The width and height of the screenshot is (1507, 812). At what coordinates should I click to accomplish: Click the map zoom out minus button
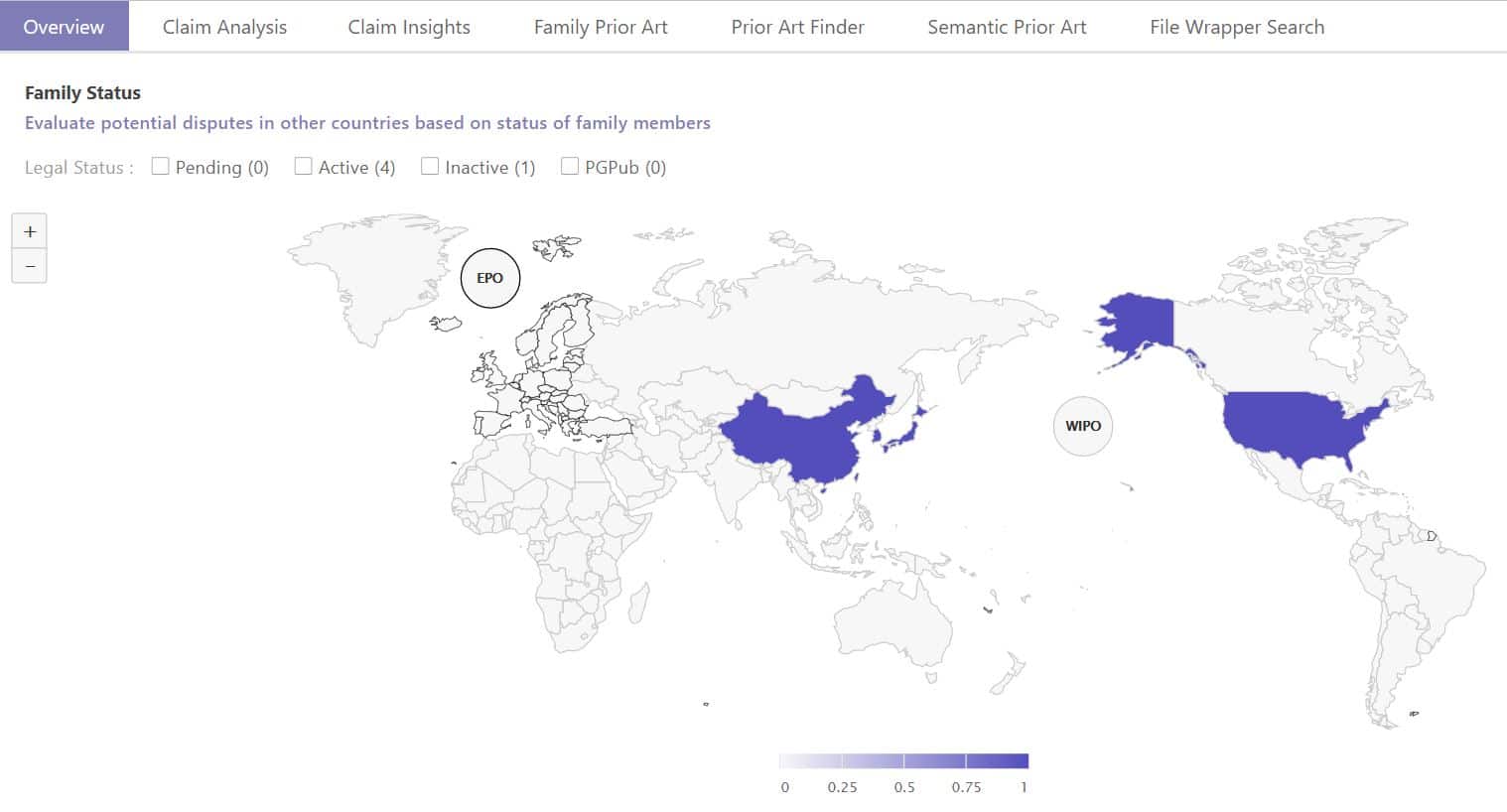point(30,266)
